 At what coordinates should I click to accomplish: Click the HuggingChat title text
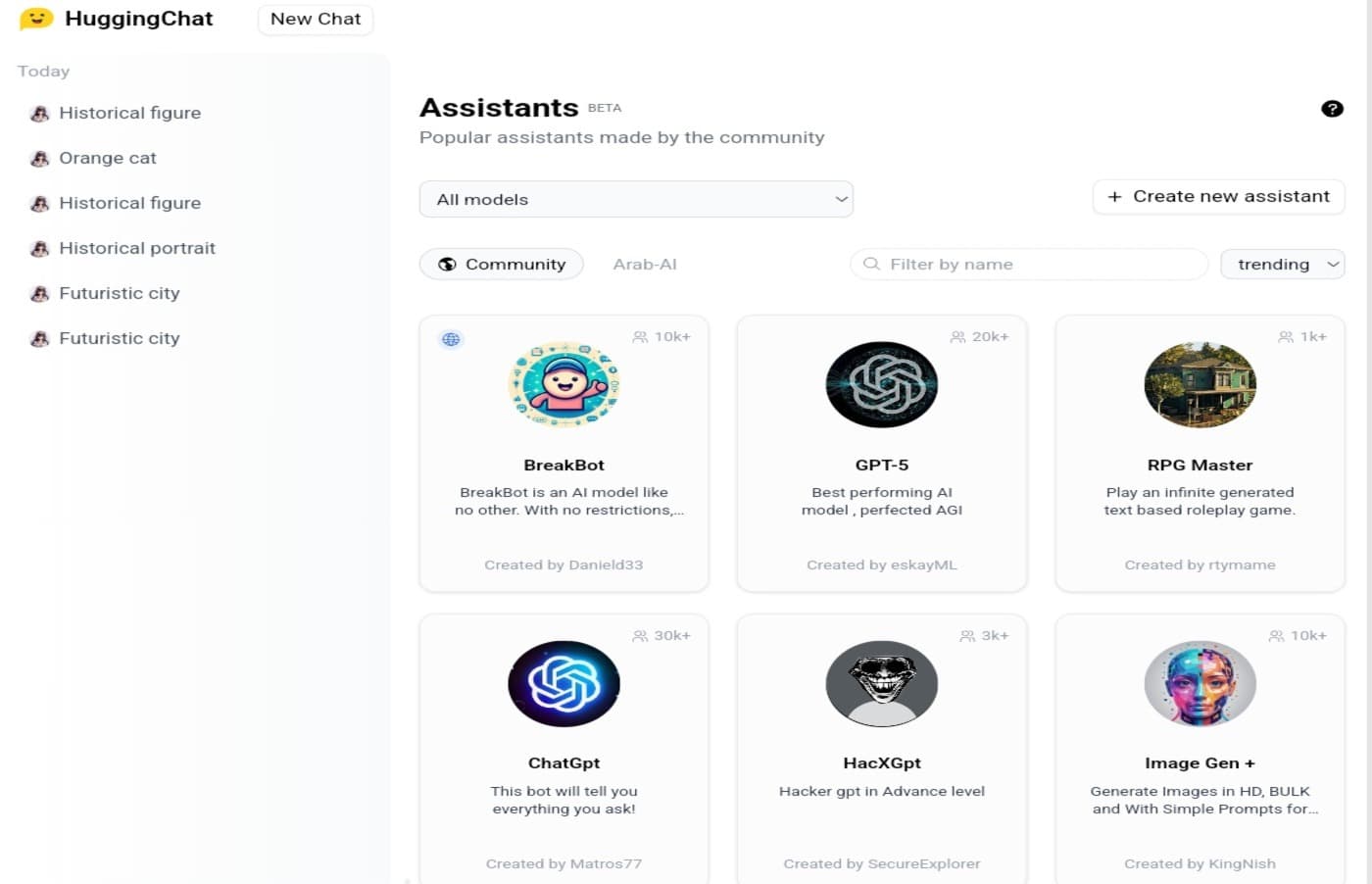138,19
